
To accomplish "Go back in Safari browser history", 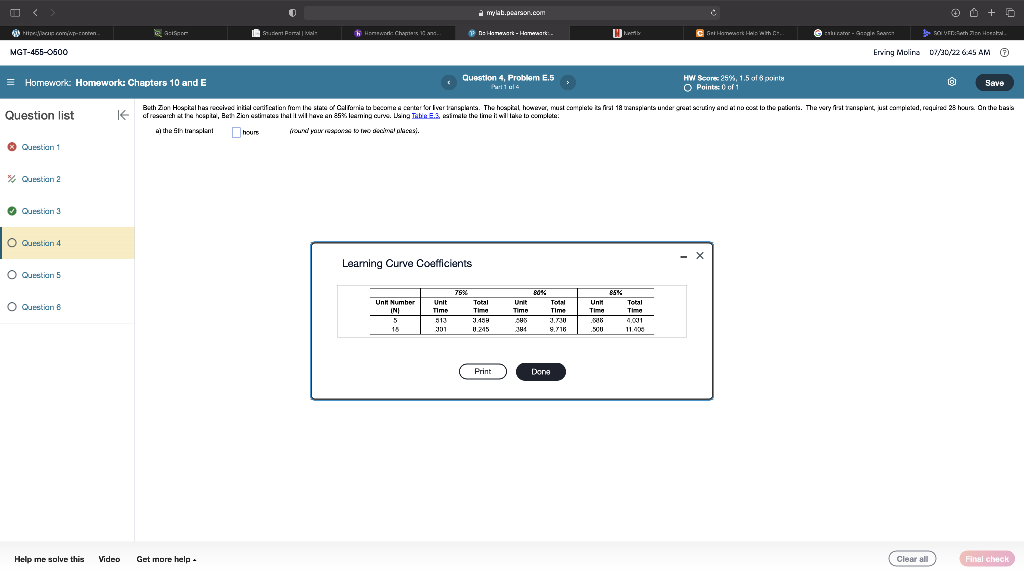I will [35, 12].
